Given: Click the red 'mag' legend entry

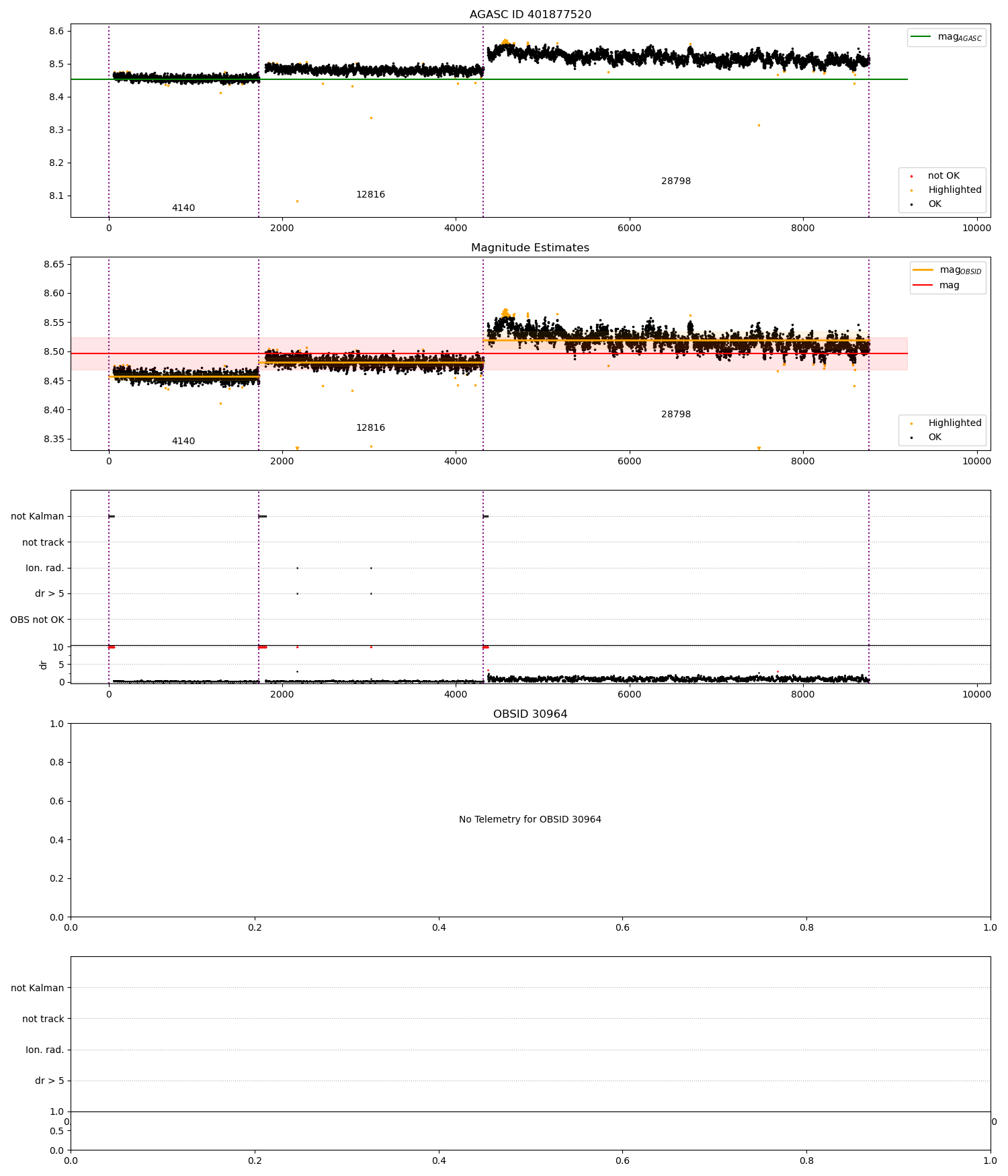Looking at the screenshot, I should point(936,286).
